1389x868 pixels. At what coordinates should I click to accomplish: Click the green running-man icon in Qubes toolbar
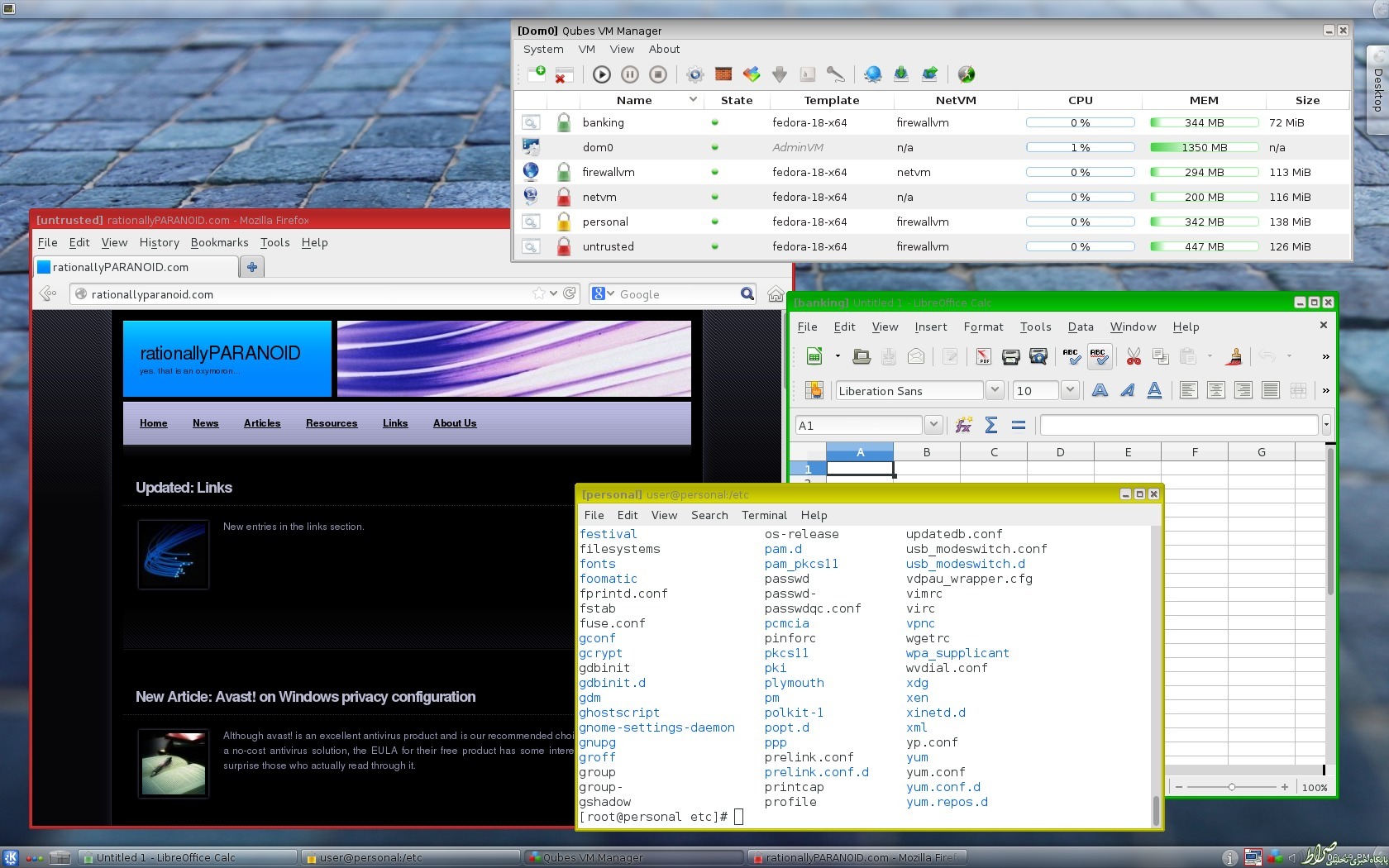(x=967, y=74)
